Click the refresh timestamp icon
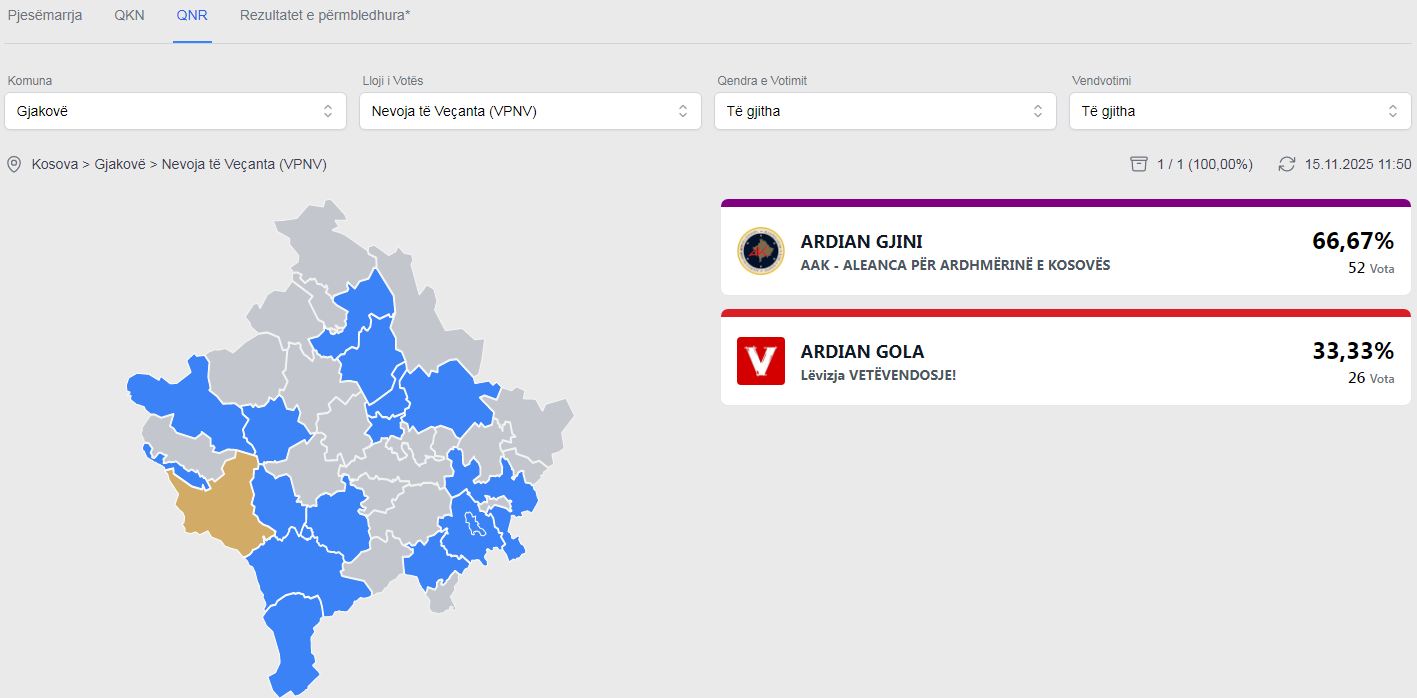1417x698 pixels. coord(1287,164)
